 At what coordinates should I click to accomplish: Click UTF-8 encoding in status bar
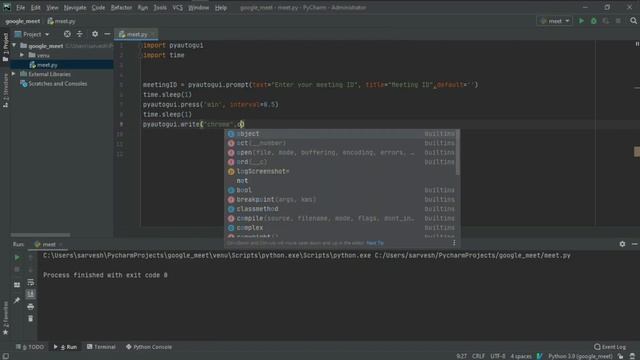[x=498, y=356]
